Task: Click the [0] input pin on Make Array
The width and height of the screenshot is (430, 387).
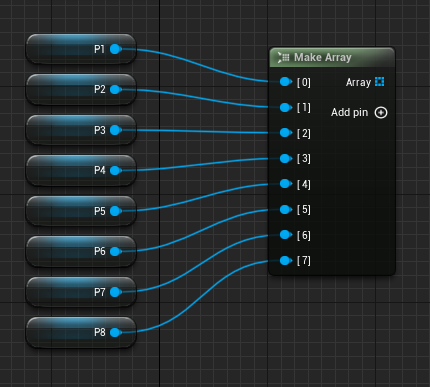Action: click(286, 82)
